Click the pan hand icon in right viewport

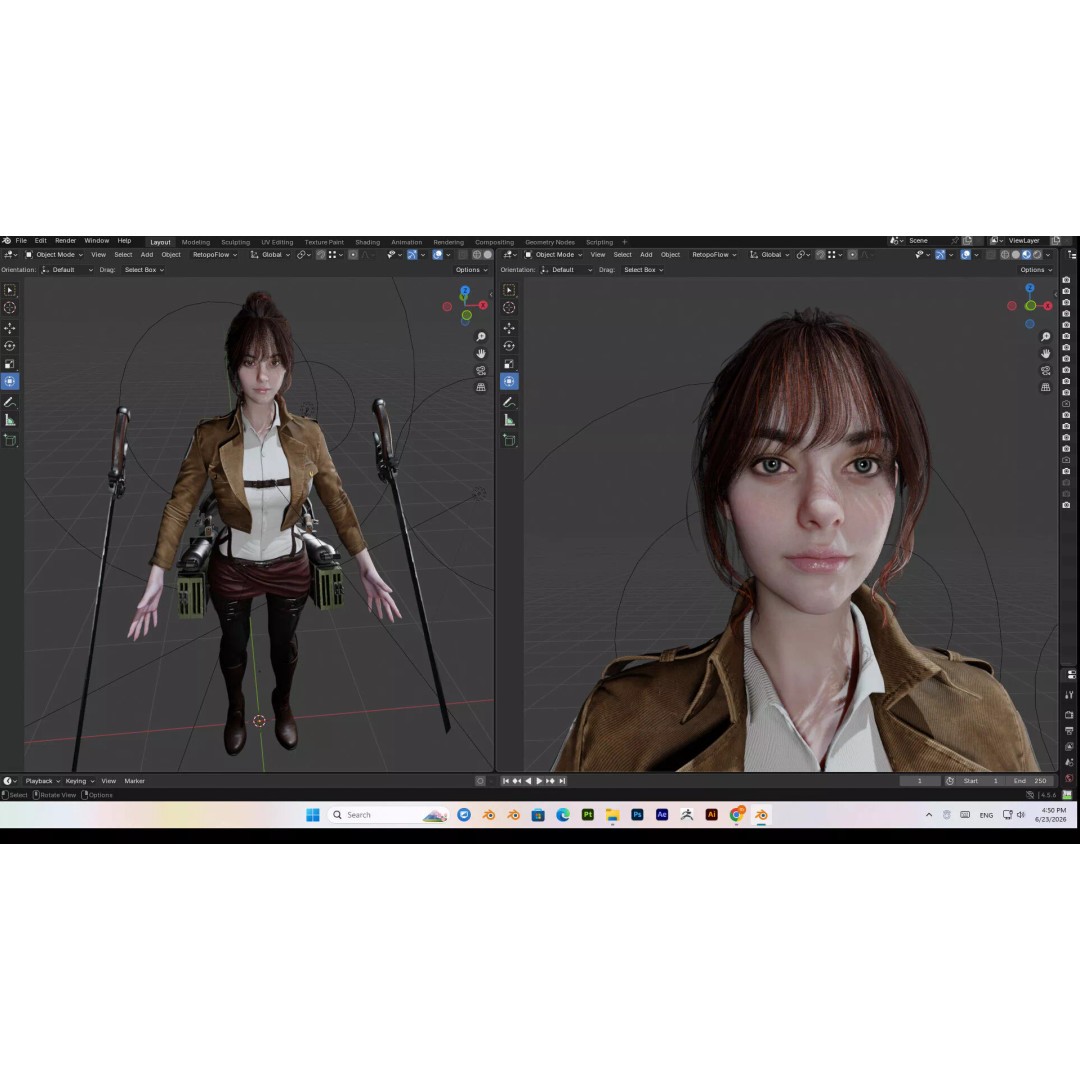tap(1046, 353)
